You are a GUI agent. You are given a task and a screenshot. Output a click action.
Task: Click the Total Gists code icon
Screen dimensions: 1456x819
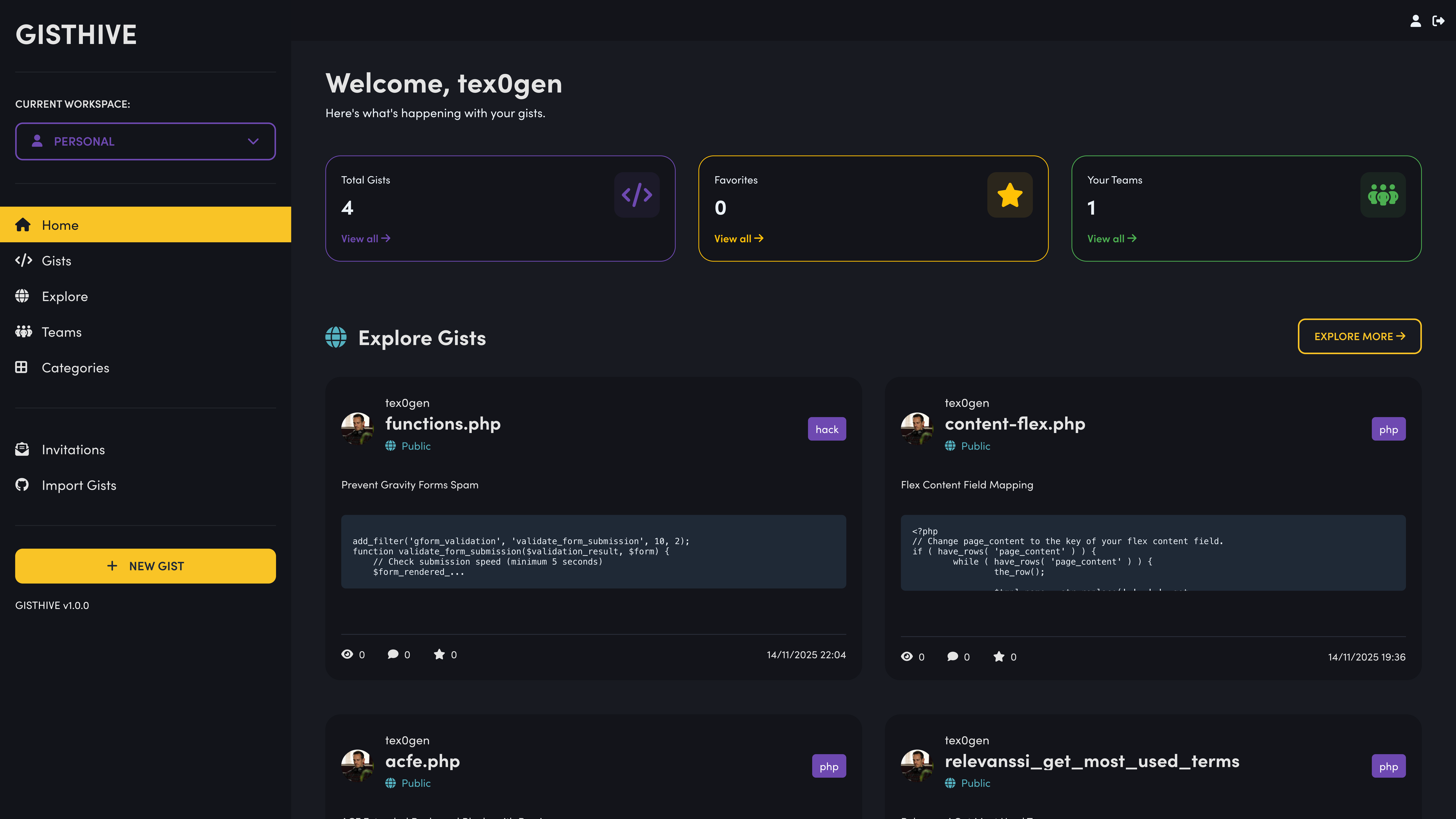(x=637, y=195)
